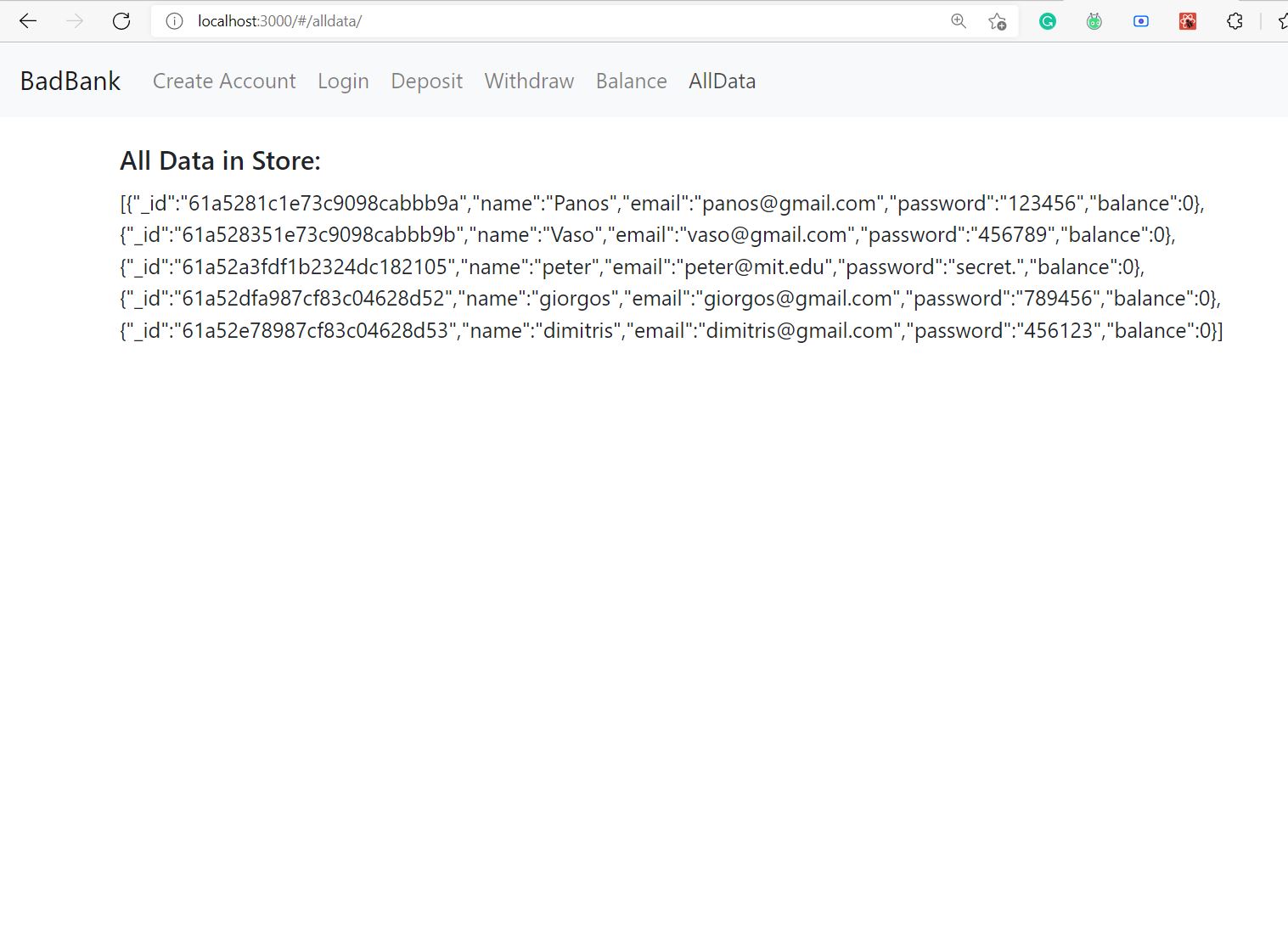
Task: Click the zoom magnifier icon in the address bar
Action: pos(958,20)
